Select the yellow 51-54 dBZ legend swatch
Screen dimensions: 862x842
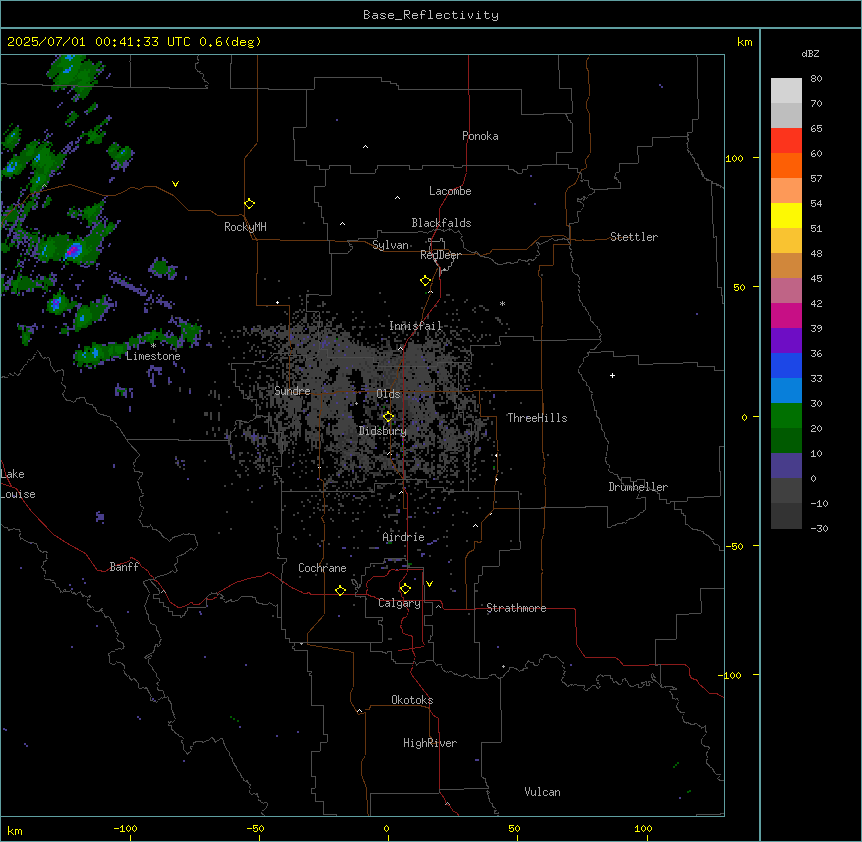[x=786, y=215]
